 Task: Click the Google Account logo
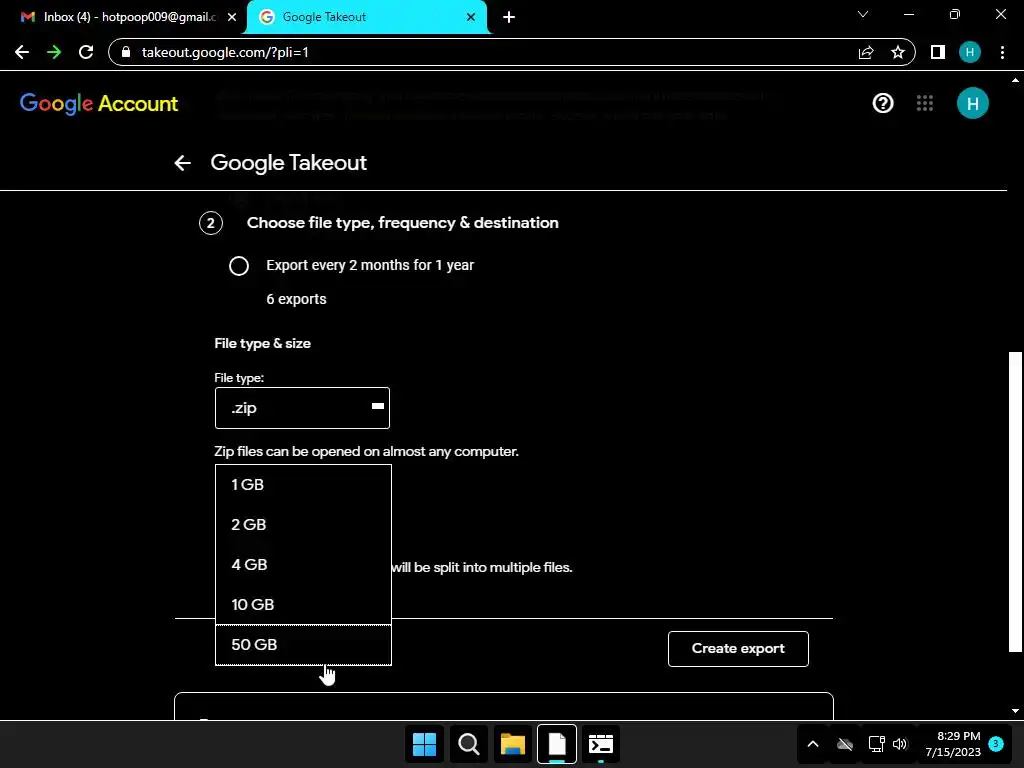[99, 103]
